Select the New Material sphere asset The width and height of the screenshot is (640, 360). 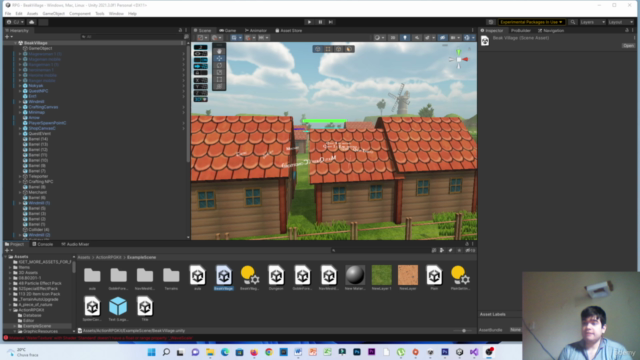(x=355, y=278)
